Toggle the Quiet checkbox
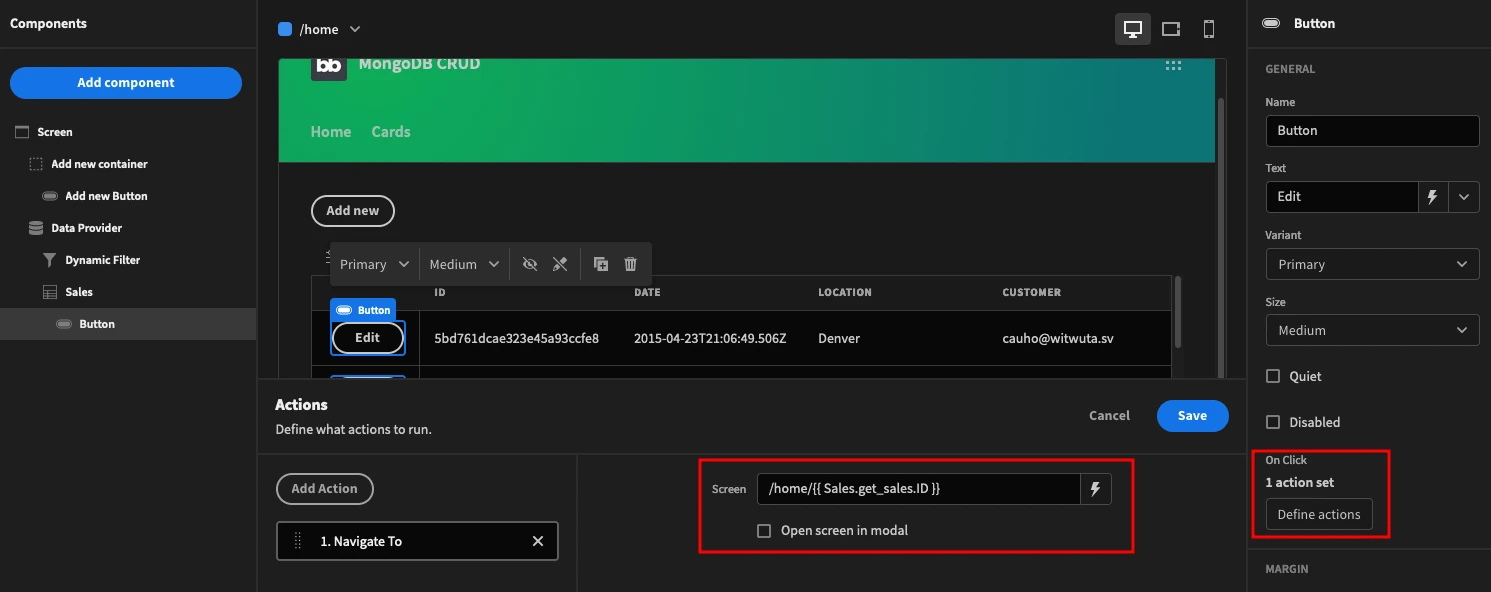The image size is (1491, 592). click(x=1273, y=376)
